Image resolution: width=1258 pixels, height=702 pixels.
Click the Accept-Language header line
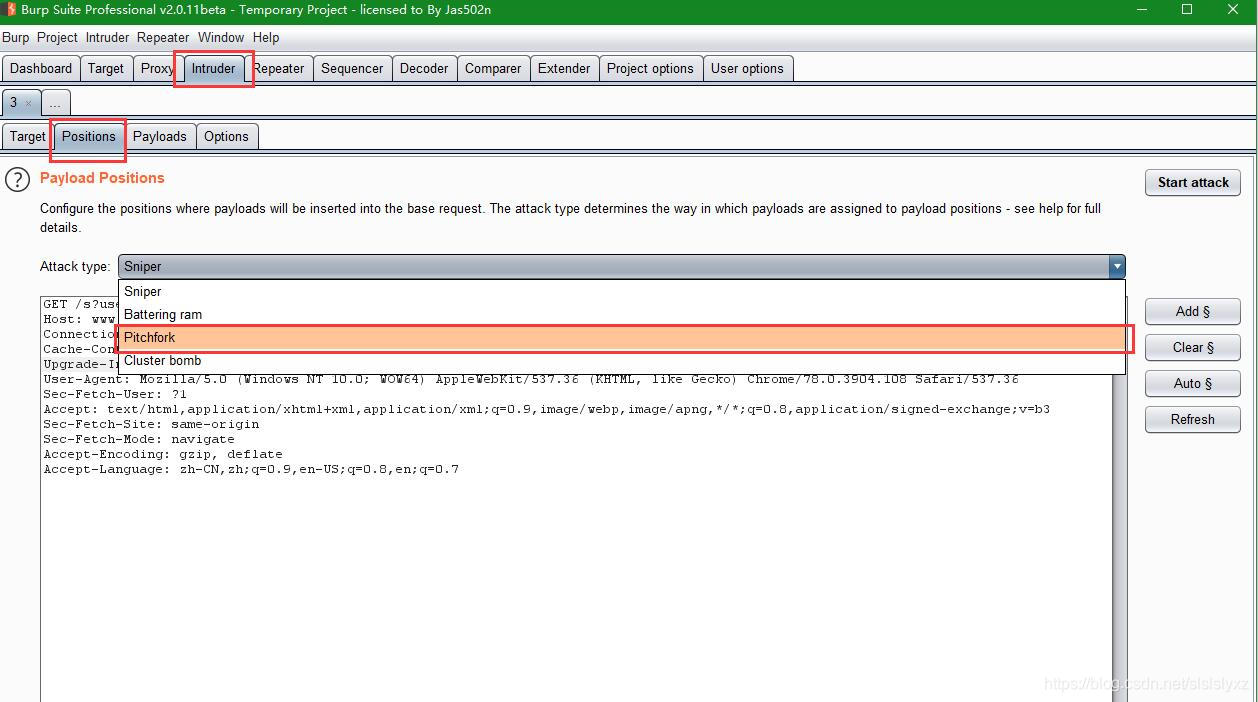coord(251,469)
